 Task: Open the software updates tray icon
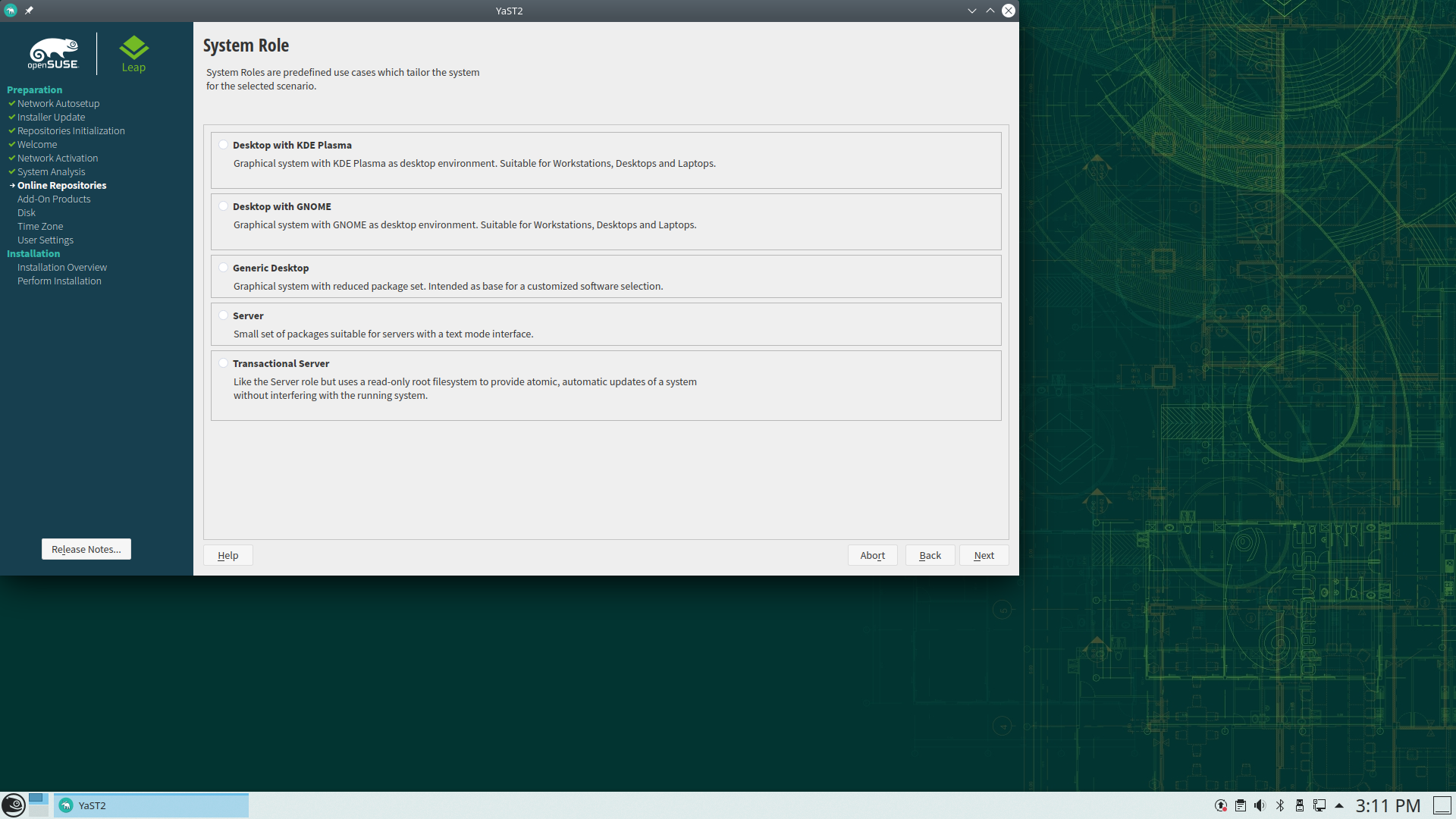tap(1221, 805)
